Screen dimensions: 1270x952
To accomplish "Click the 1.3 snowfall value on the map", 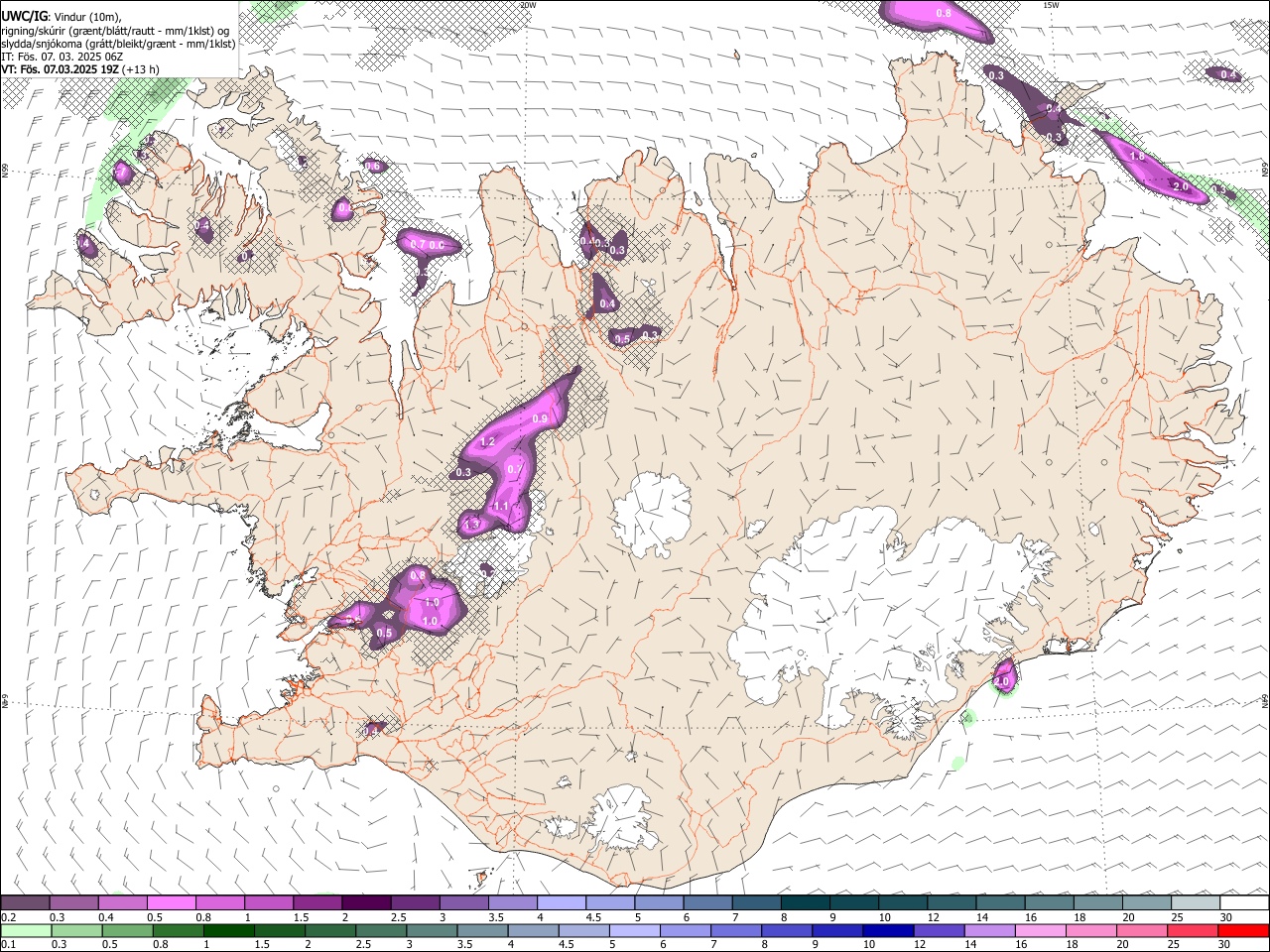I will coord(472,524).
